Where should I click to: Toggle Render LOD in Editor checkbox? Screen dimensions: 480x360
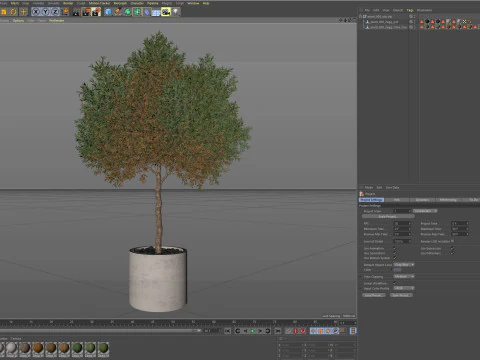click(x=452, y=241)
